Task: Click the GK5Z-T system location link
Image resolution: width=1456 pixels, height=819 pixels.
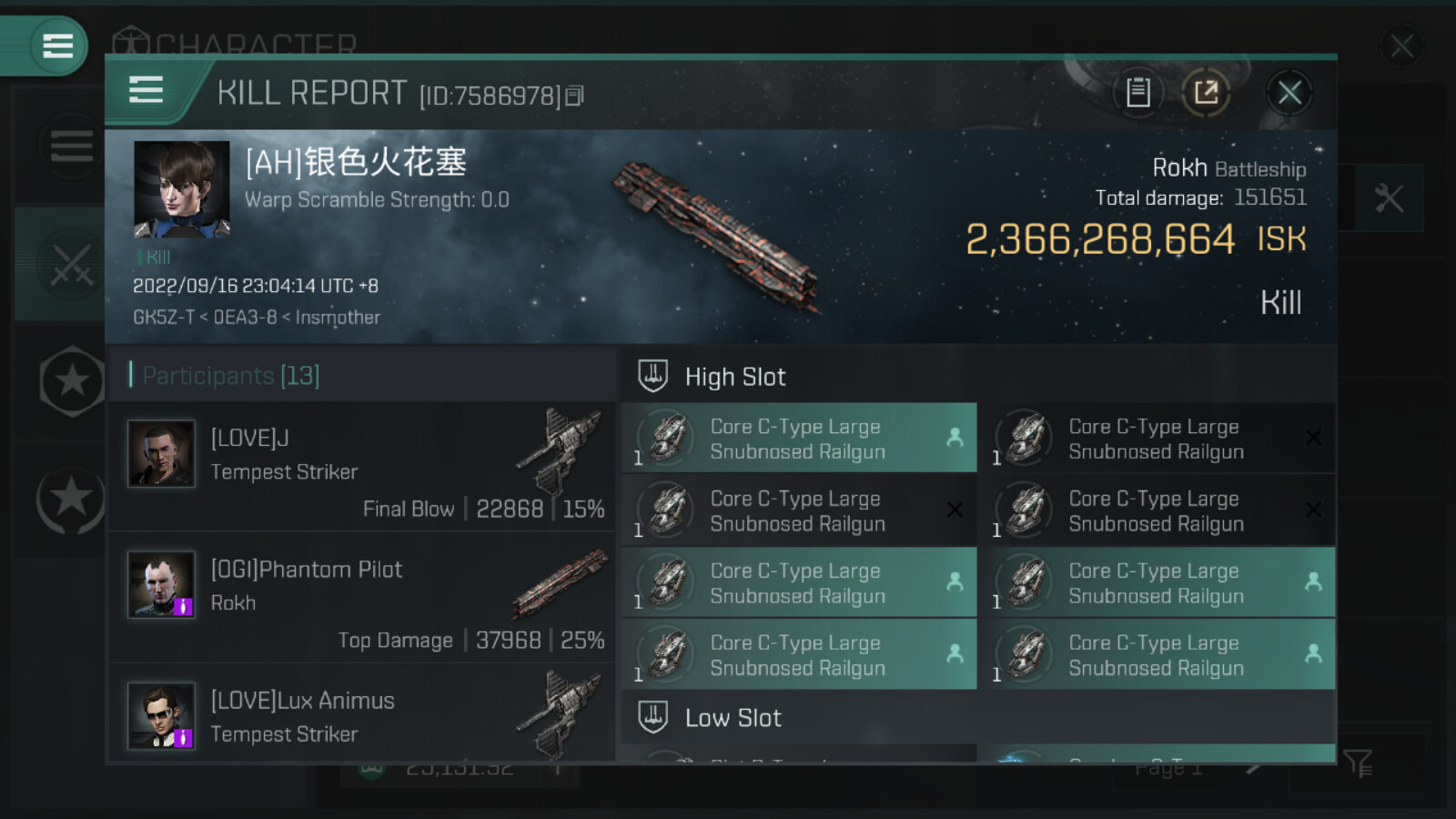Action: click(164, 318)
